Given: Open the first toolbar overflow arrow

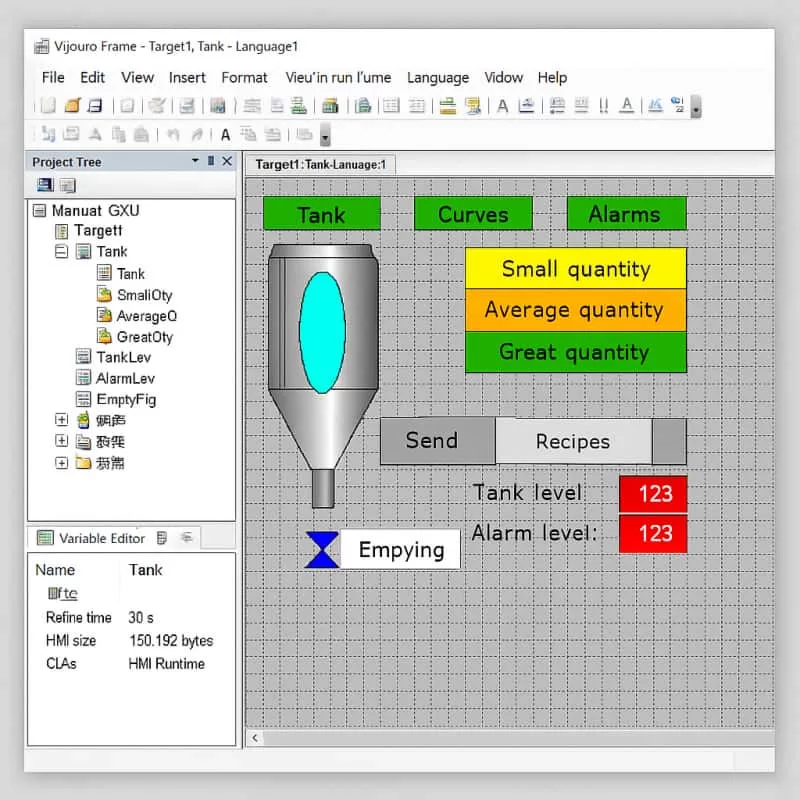Looking at the screenshot, I should pyautogui.click(x=695, y=107).
